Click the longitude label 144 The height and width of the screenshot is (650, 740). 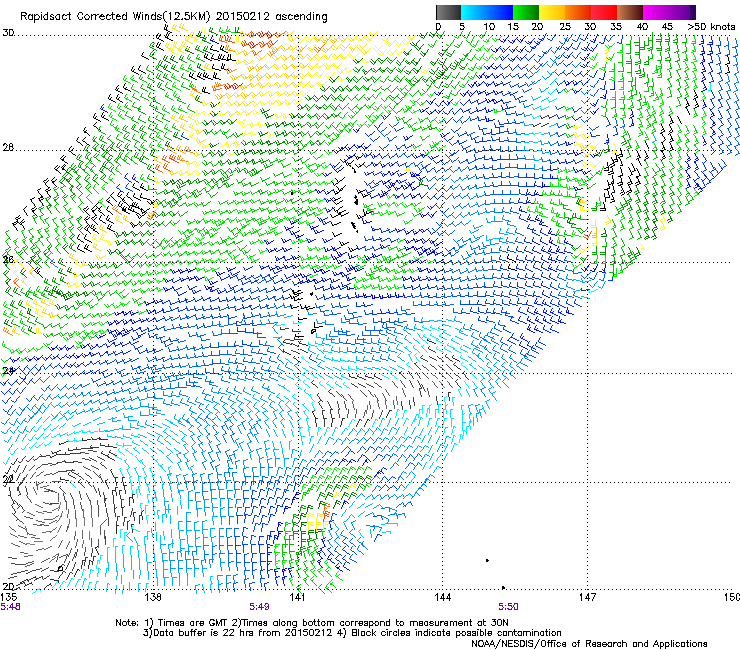[x=443, y=597]
